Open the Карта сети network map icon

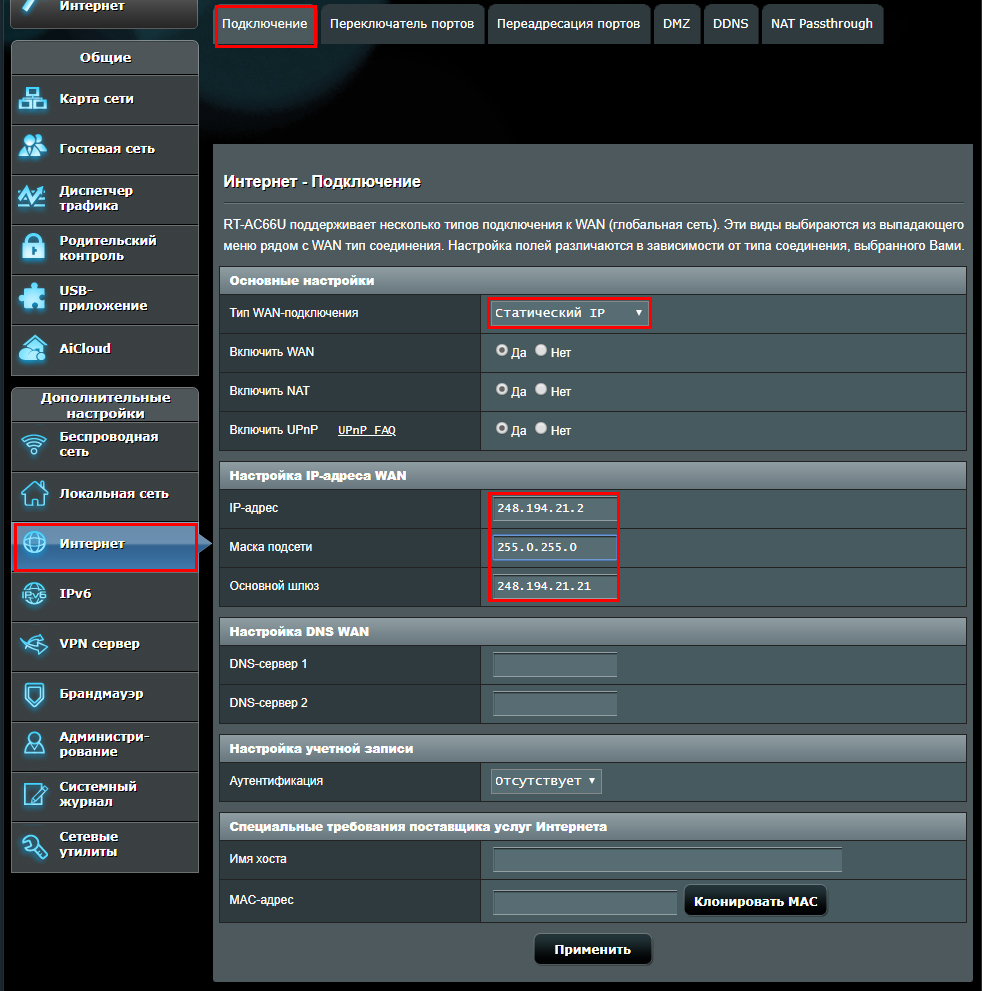34,99
